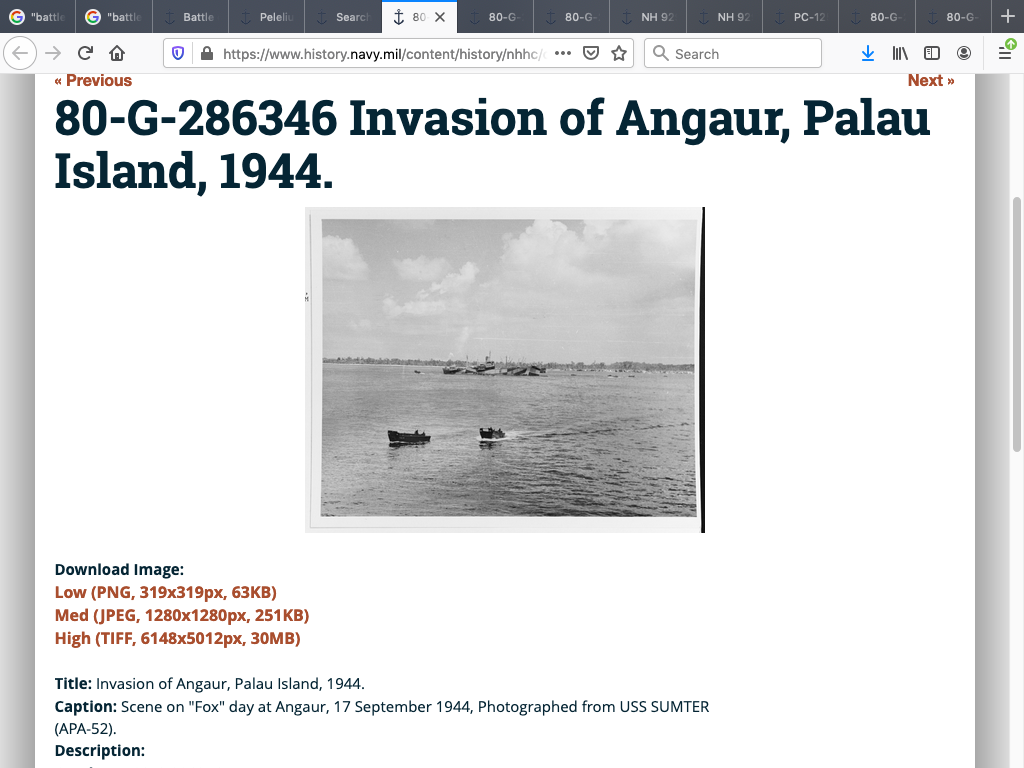Image resolution: width=1024 pixels, height=768 pixels.
Task: Click the page vertical scrollbar
Action: click(1017, 320)
